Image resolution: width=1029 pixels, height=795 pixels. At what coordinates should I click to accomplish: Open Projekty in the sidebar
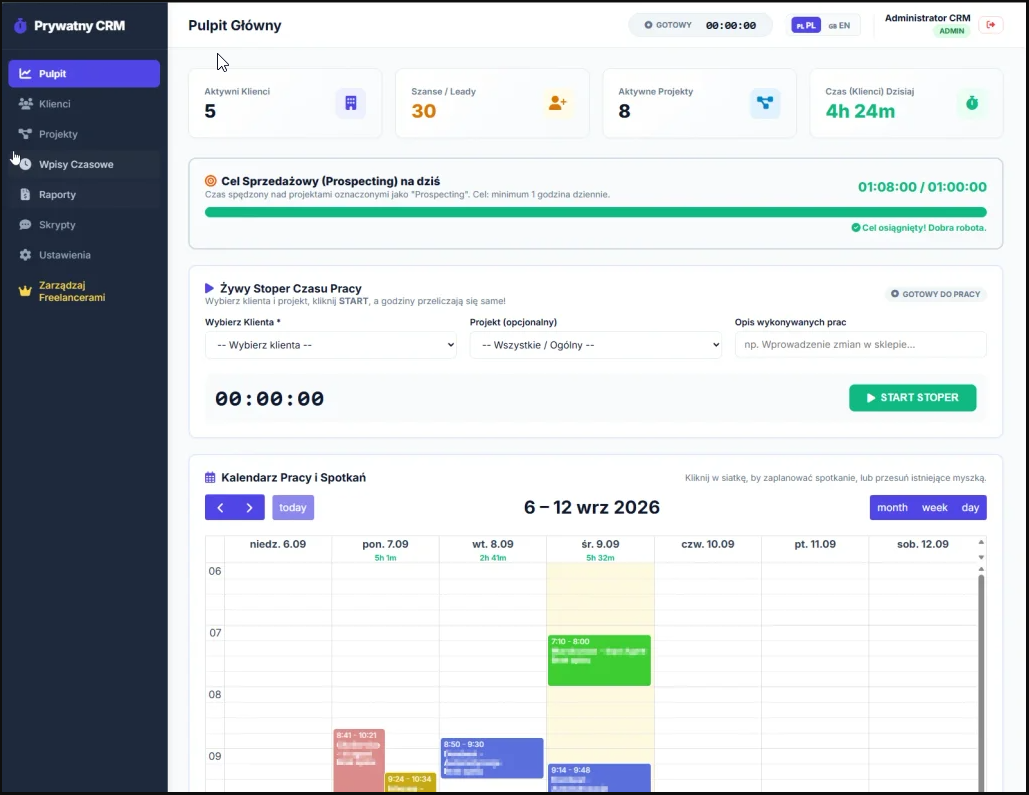[84, 134]
